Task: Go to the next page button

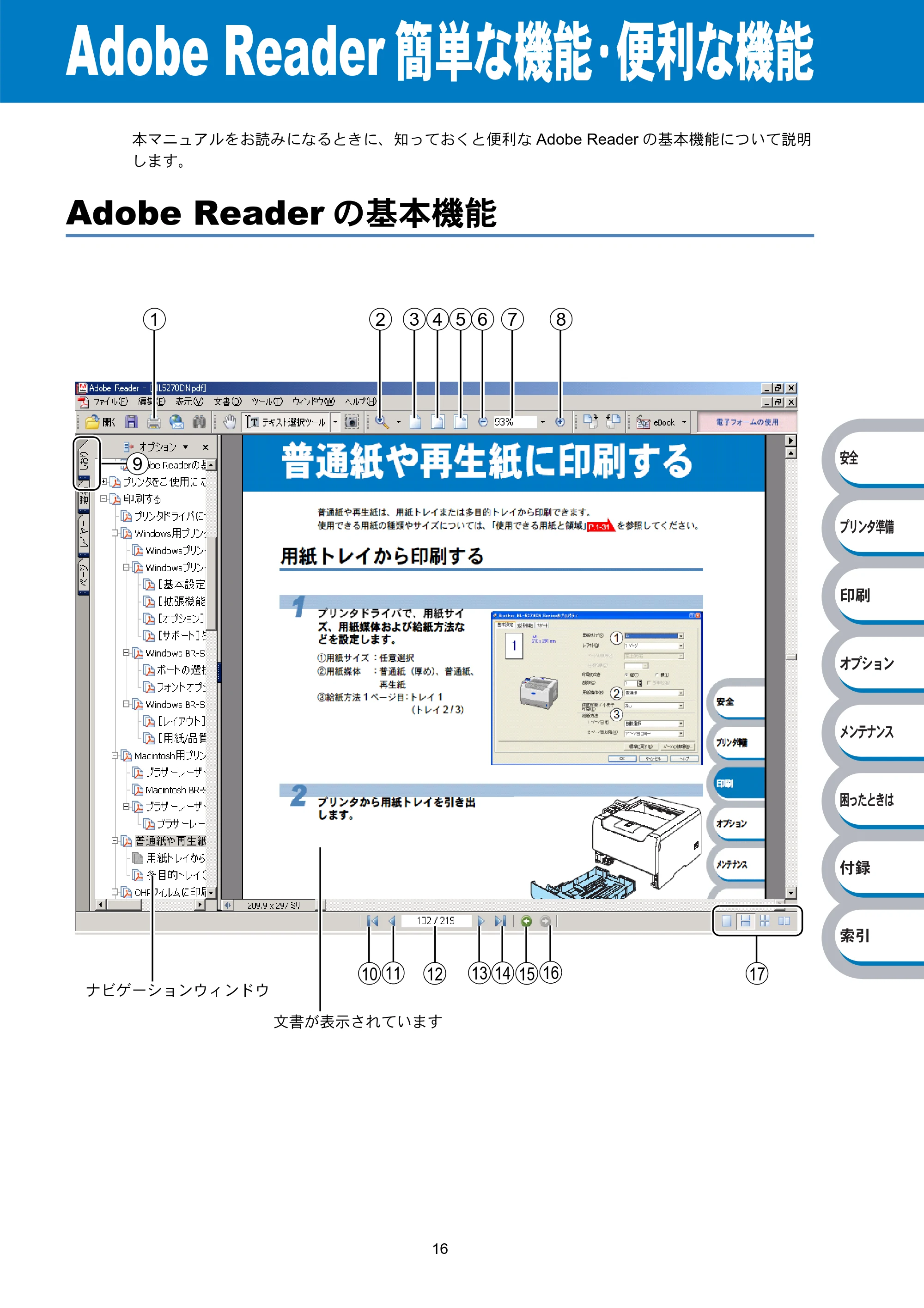Action: point(481,921)
